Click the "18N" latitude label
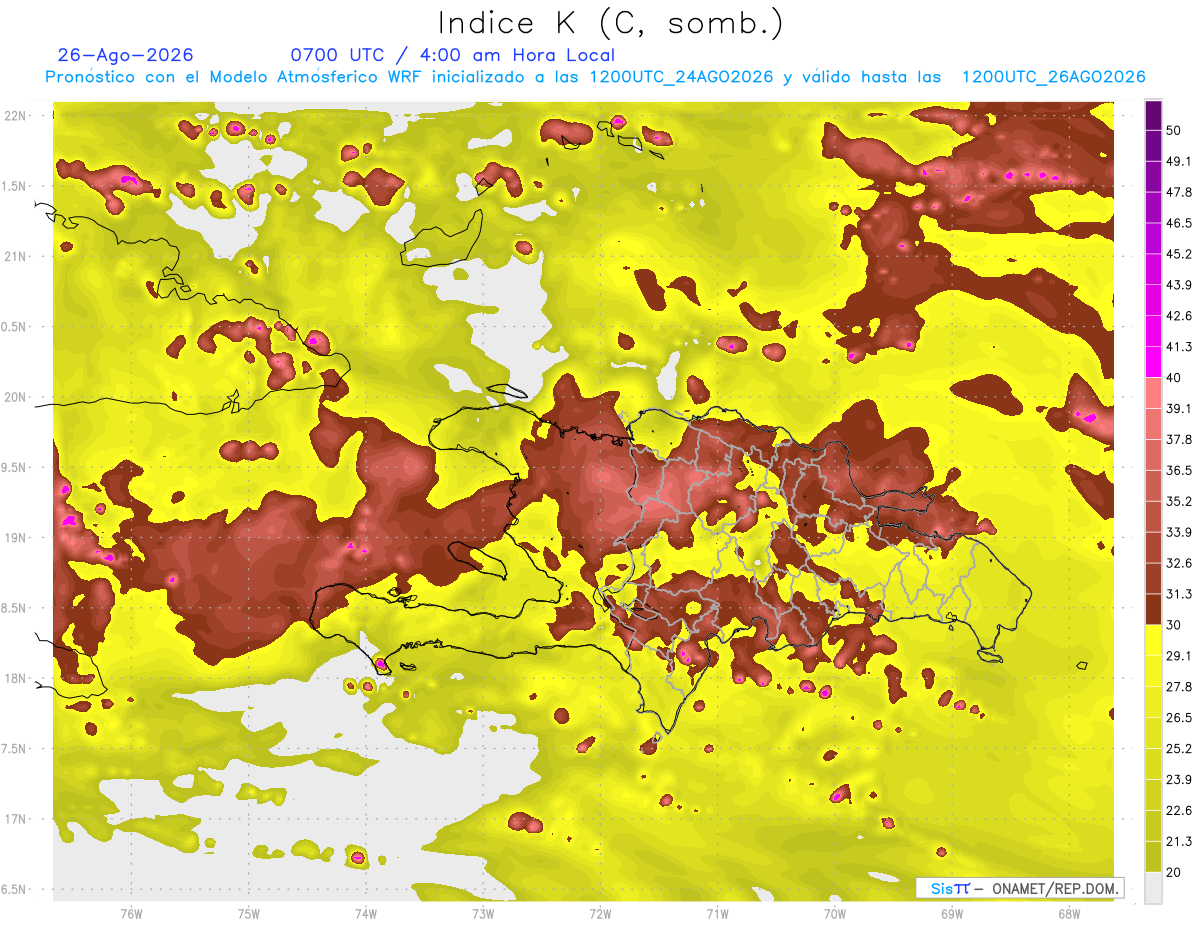 point(15,678)
